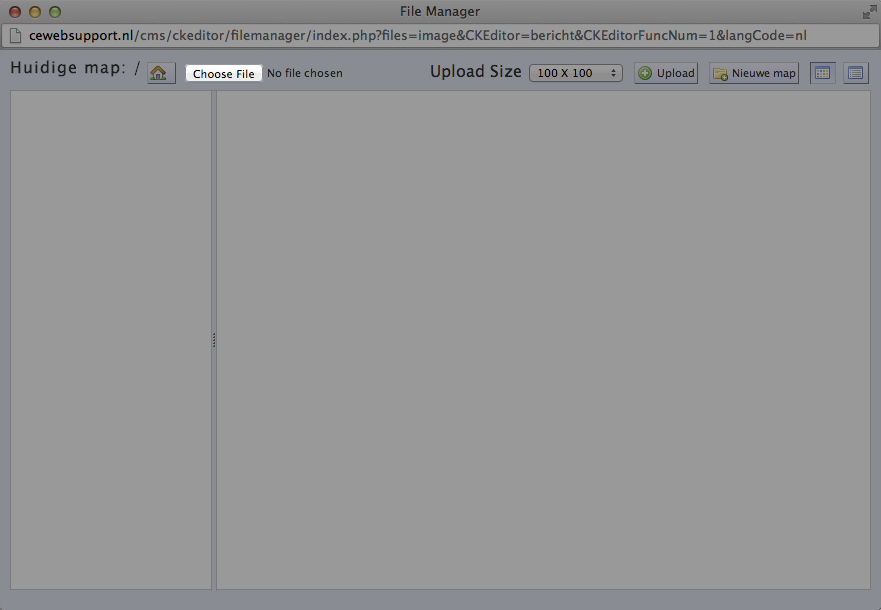Click the Upload button
This screenshot has height=610, width=881.
(666, 73)
